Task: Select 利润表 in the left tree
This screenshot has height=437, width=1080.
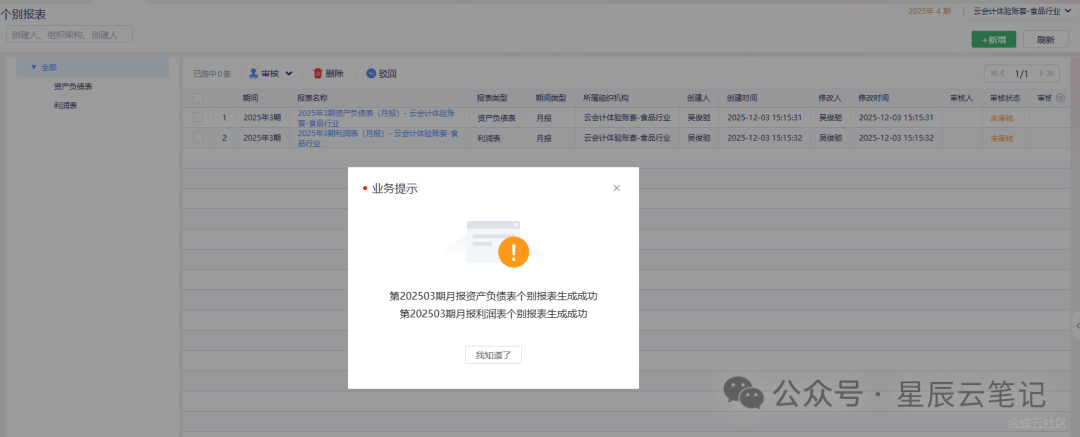Action: point(67,105)
